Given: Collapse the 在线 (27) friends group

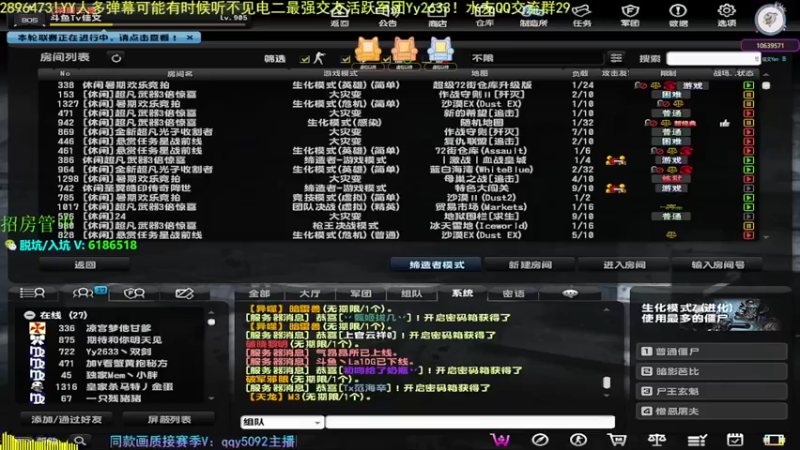Looking at the screenshot, I should pos(30,315).
